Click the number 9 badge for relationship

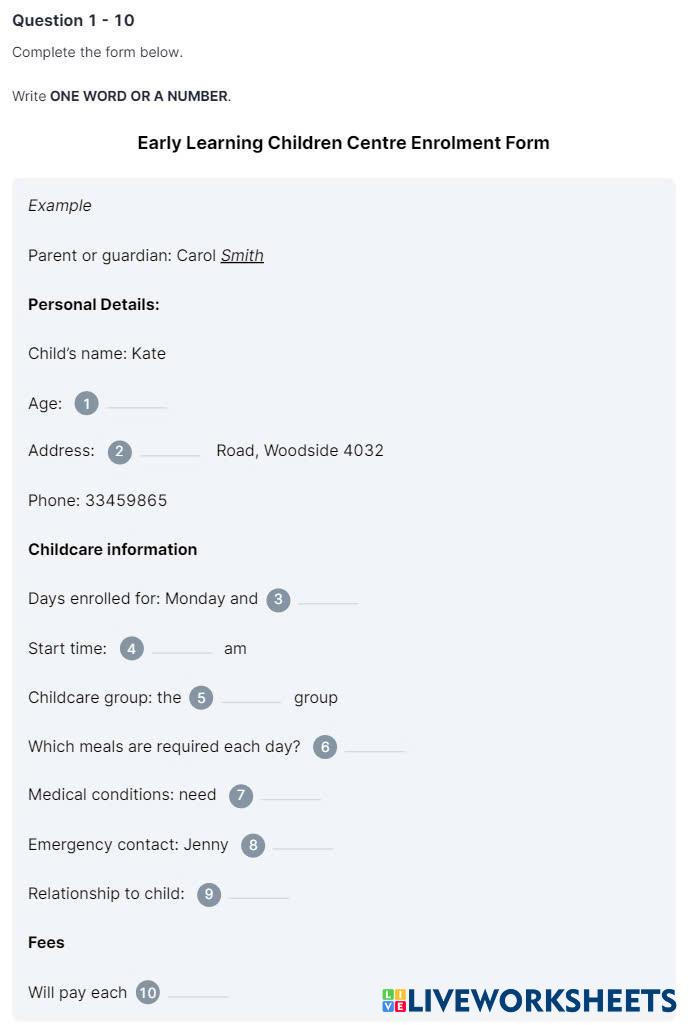pyautogui.click(x=209, y=894)
